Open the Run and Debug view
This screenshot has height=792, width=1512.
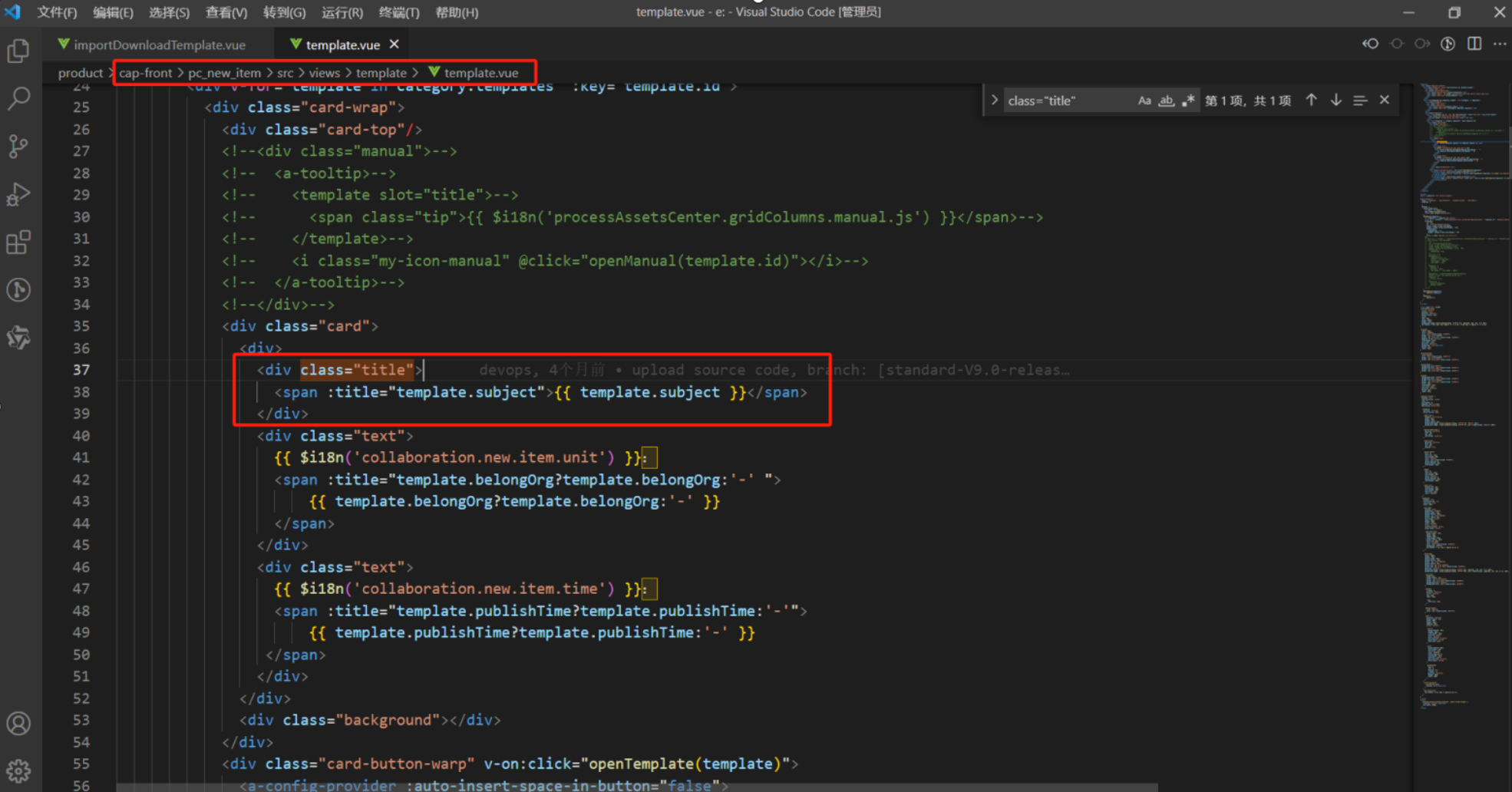click(18, 194)
